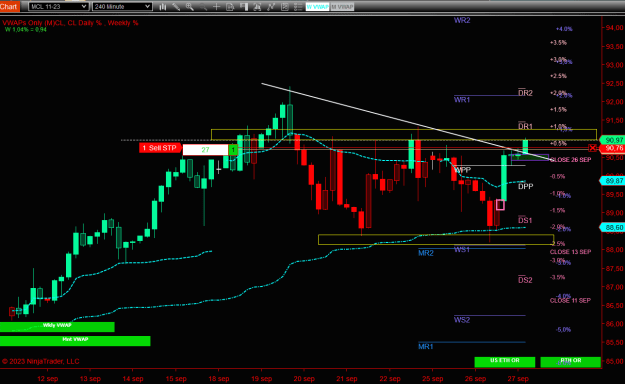
Task: Select the WR1 pivot label
Action: [462, 100]
